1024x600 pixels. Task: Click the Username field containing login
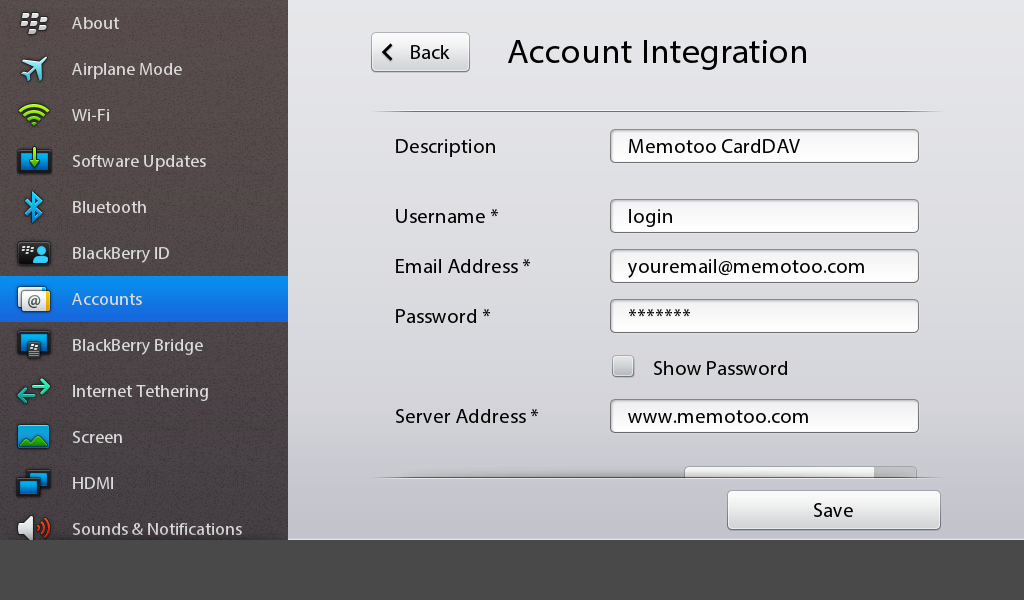point(764,216)
